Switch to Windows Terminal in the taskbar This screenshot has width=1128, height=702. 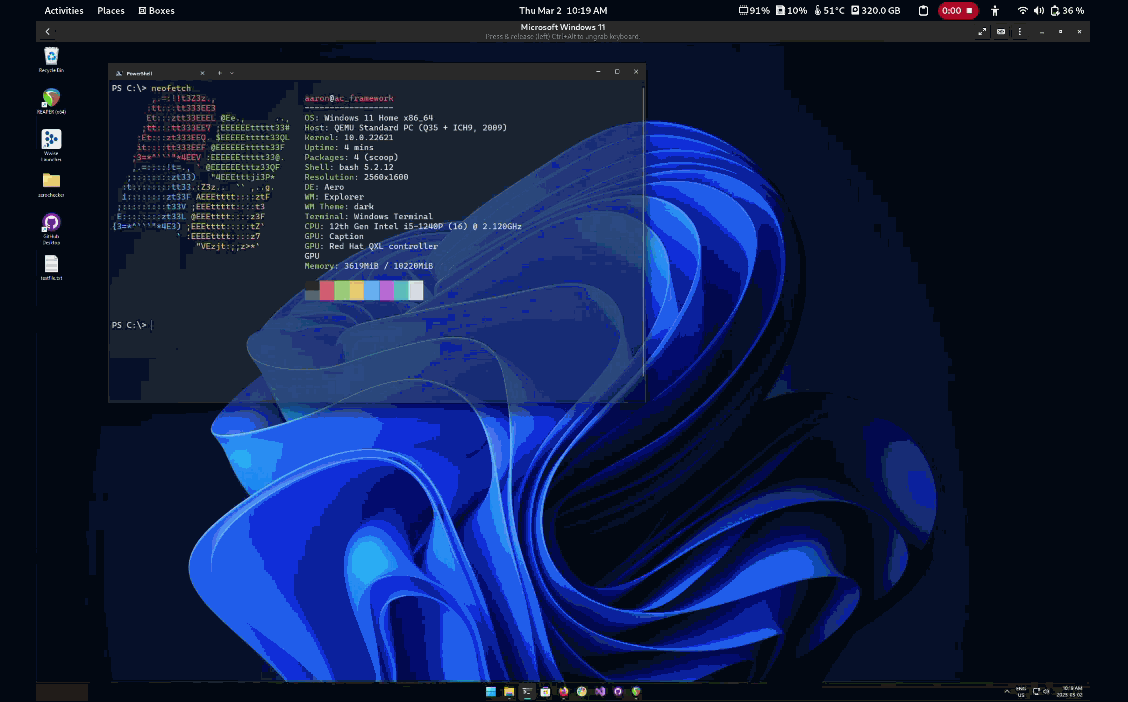tap(527, 691)
